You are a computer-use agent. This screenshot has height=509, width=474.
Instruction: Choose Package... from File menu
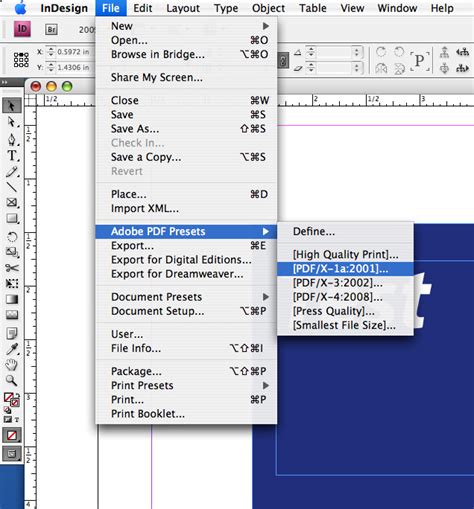[186, 371]
